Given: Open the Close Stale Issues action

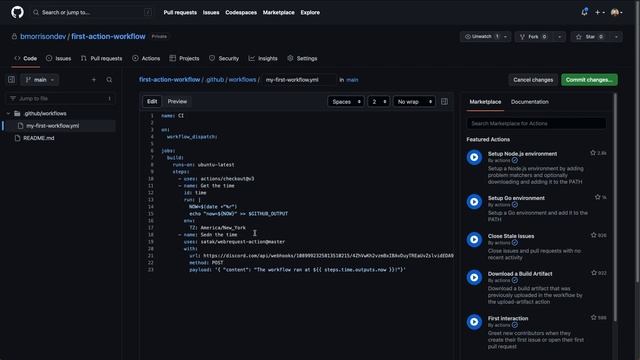Looking at the screenshot, I should 511,236.
